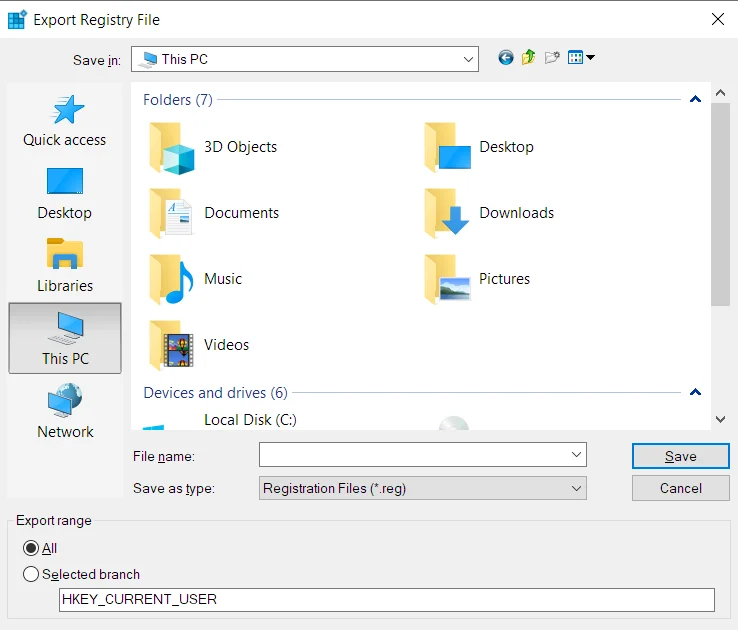Go back using the blue back arrow icon

pos(505,58)
